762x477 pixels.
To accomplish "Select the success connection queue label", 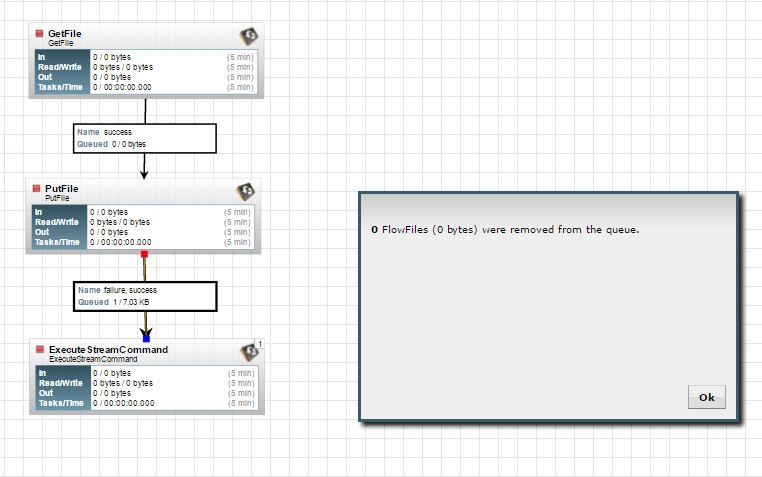I will tap(145, 138).
